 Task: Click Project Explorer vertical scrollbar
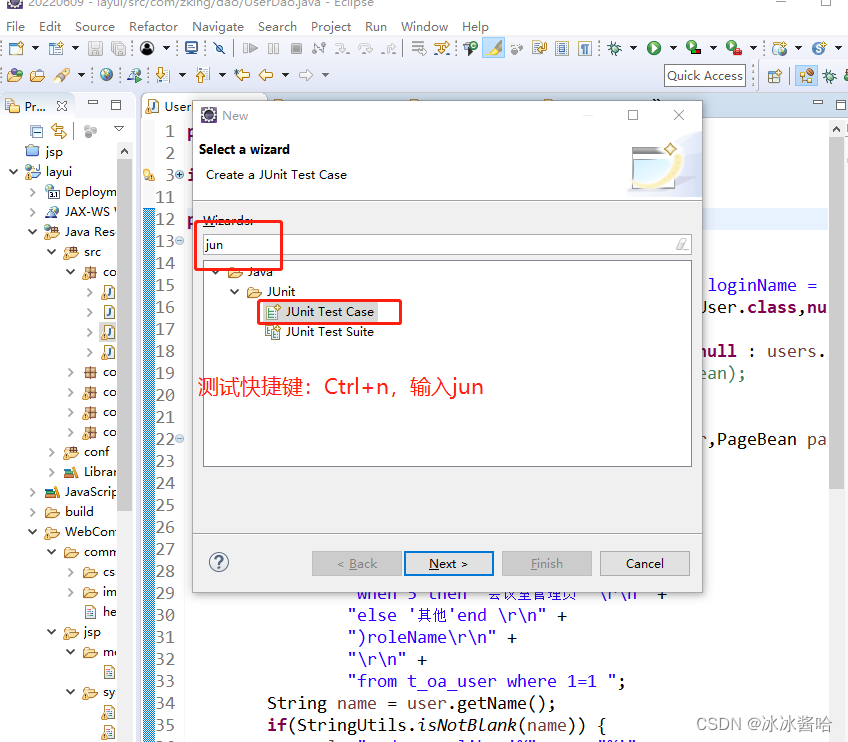click(x=124, y=333)
